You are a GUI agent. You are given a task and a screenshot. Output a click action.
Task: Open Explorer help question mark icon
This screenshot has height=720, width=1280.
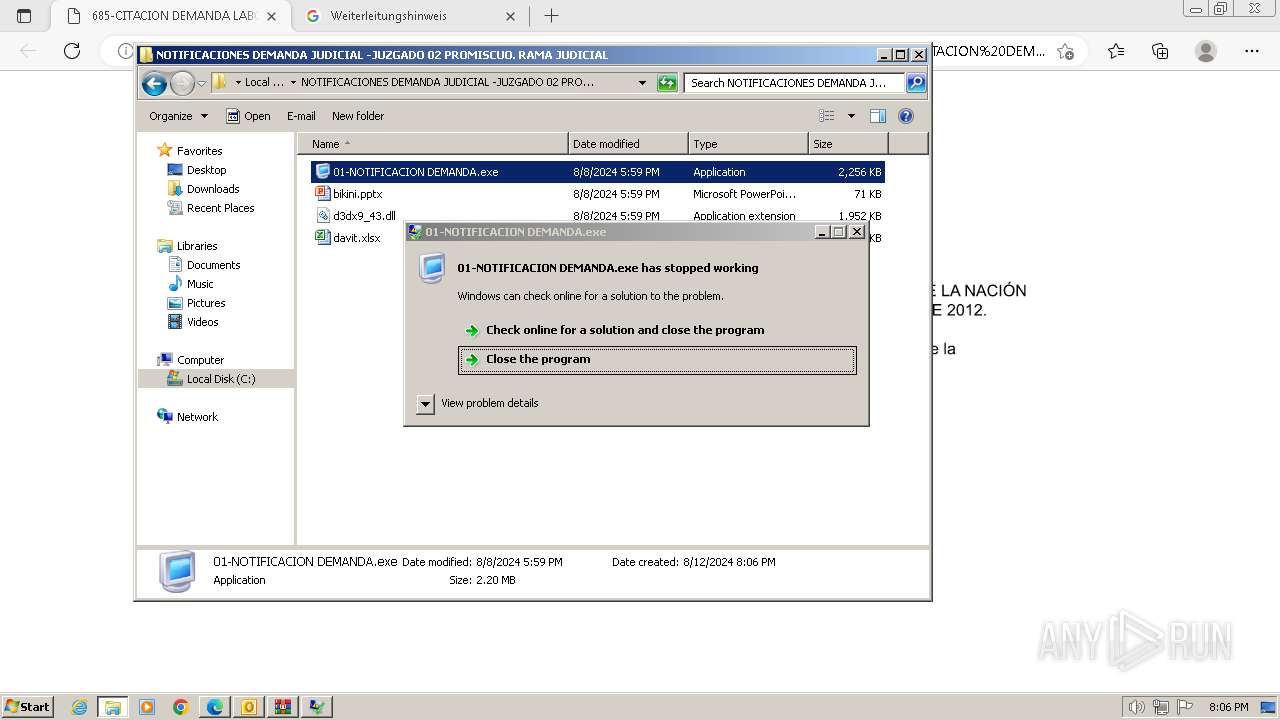click(906, 116)
